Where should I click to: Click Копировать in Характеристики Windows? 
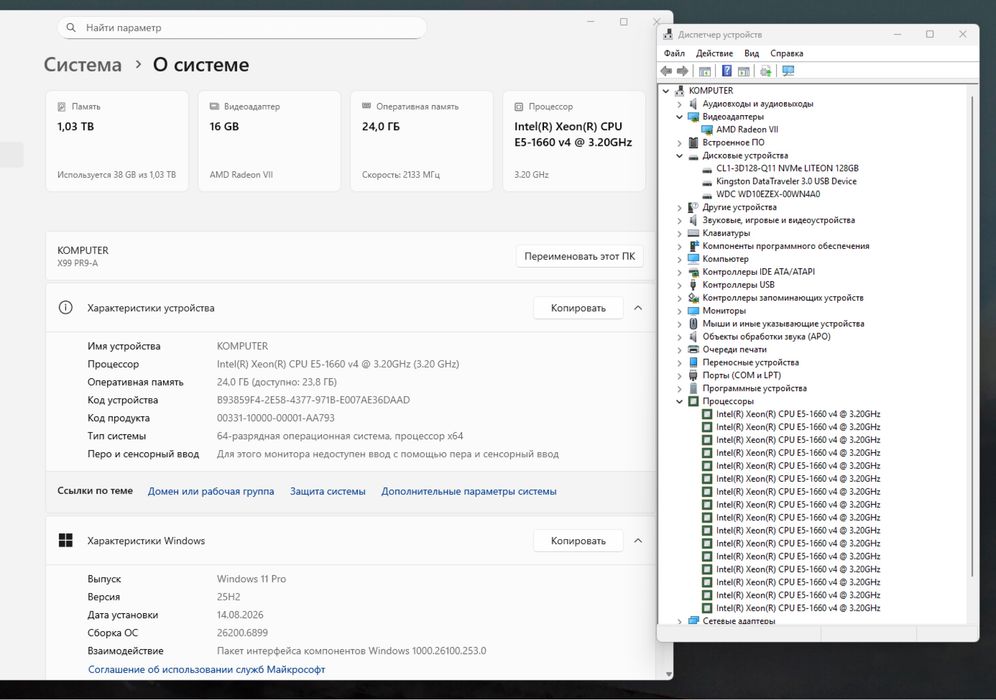[578, 541]
